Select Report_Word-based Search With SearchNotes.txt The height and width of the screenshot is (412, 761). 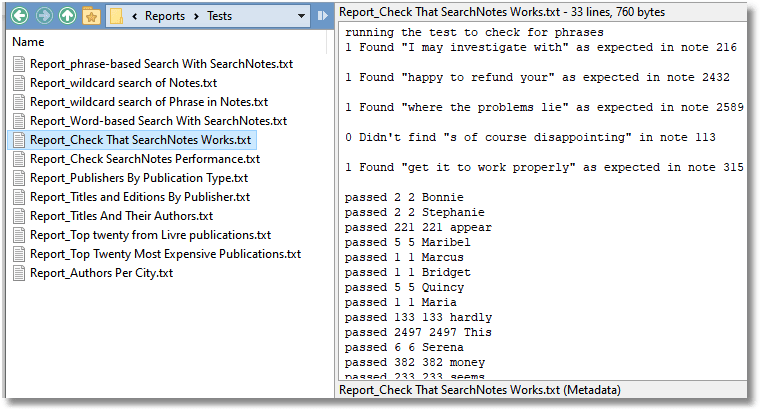[x=158, y=121]
